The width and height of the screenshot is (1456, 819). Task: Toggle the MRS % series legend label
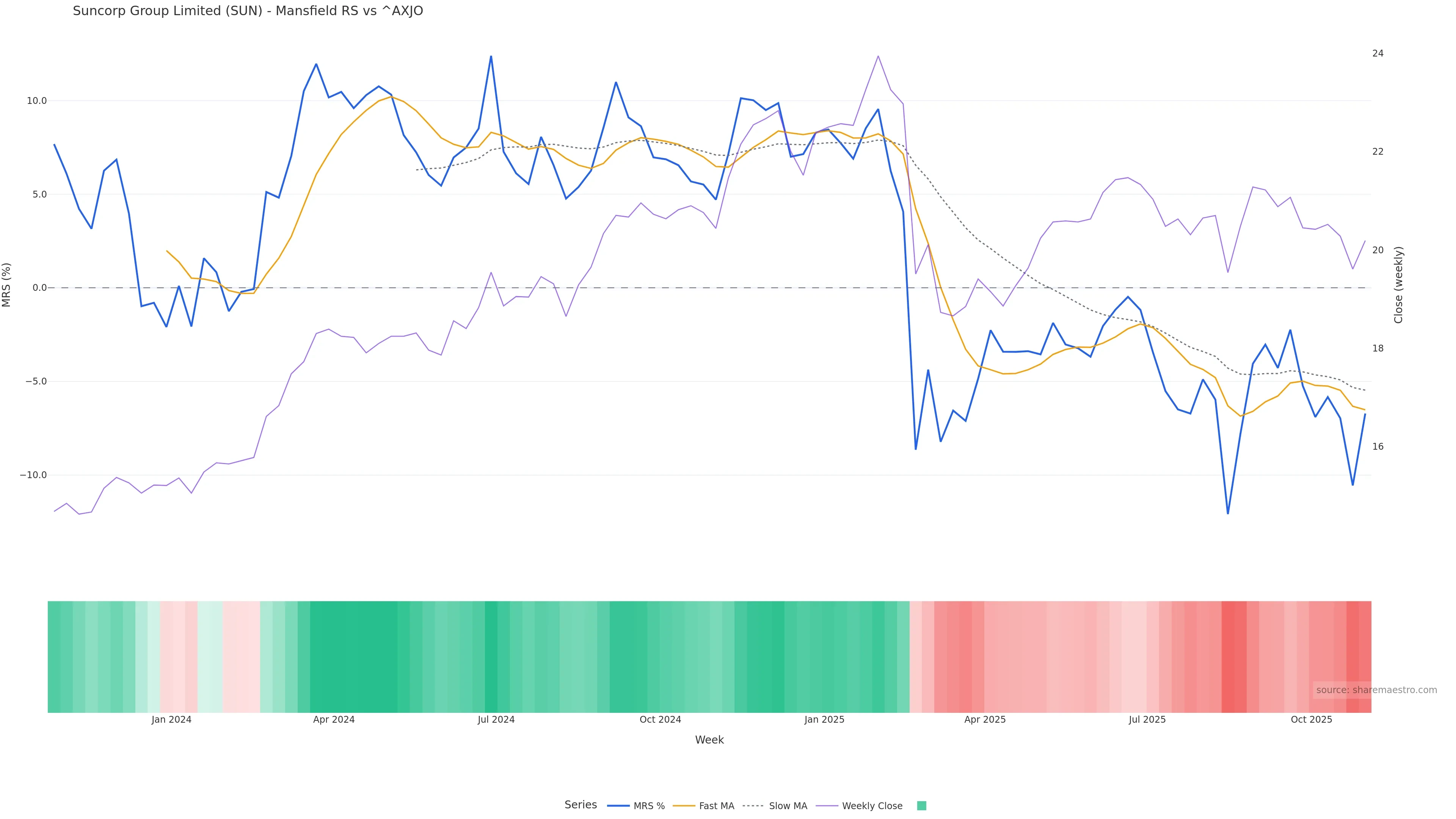[x=649, y=806]
